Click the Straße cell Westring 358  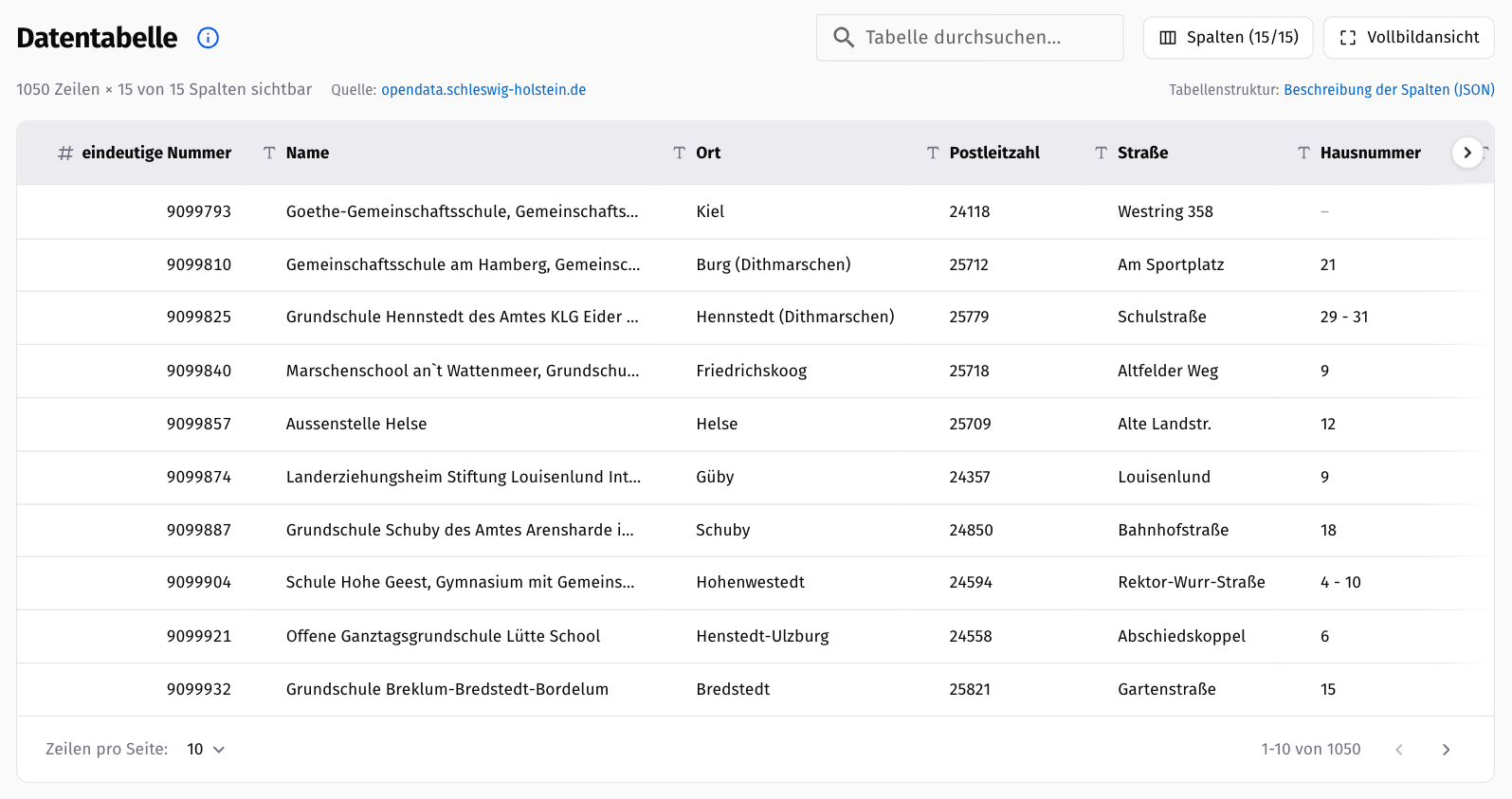[1166, 211]
